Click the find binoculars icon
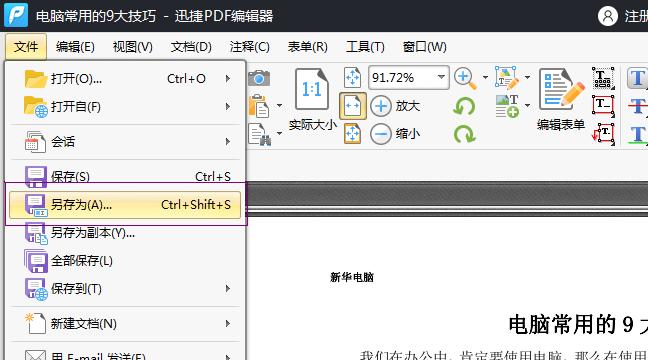This screenshot has height=360, width=648. 260,134
